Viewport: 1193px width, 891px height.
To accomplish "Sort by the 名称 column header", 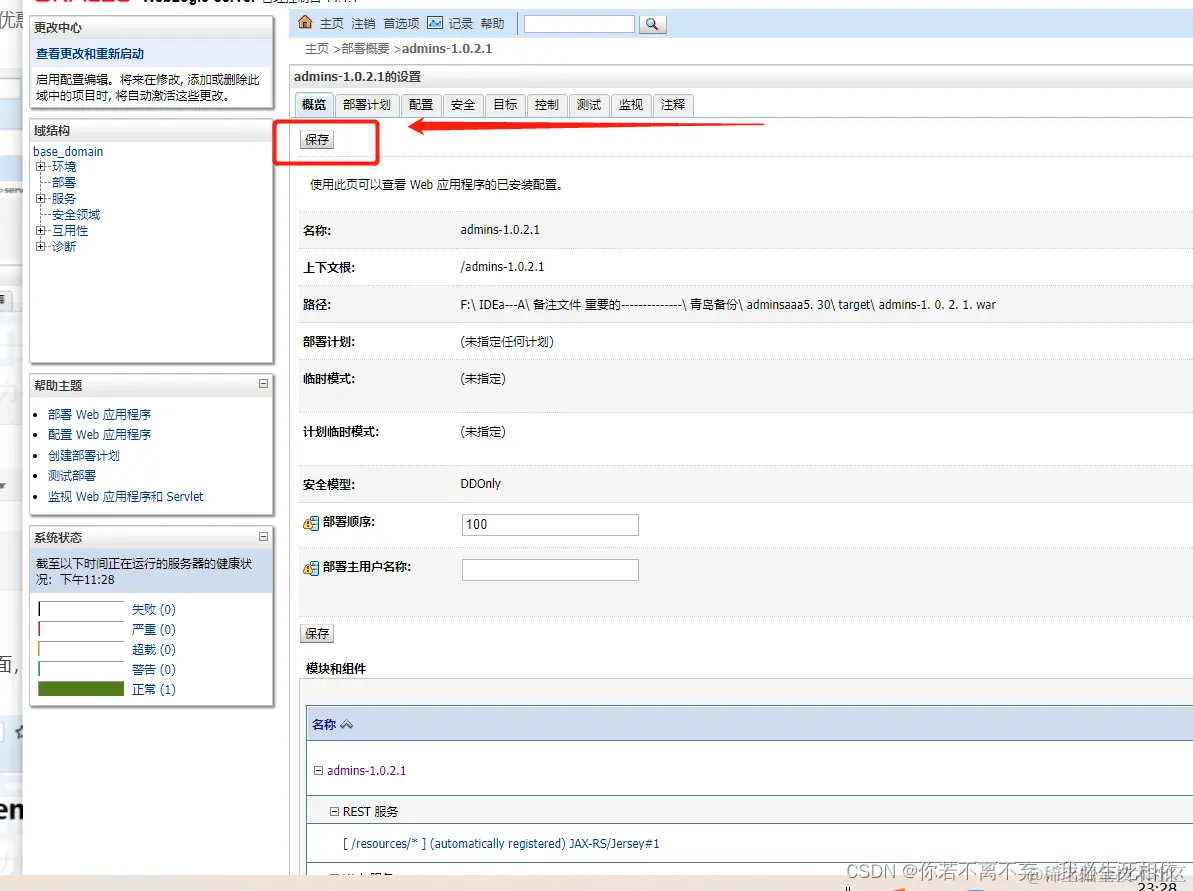I will pos(323,724).
